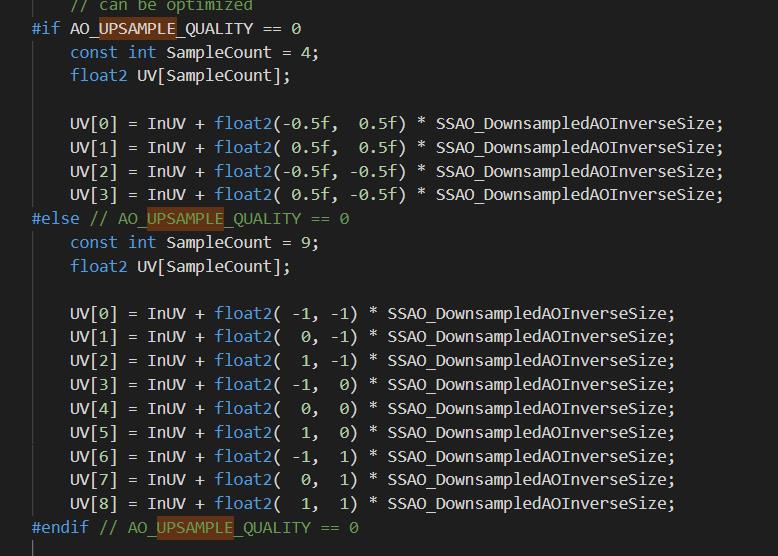The image size is (778, 556).
Task: Click the '#endif // AO_UPSAMPLE_QUALITY == 0' line
Action: click(195, 528)
